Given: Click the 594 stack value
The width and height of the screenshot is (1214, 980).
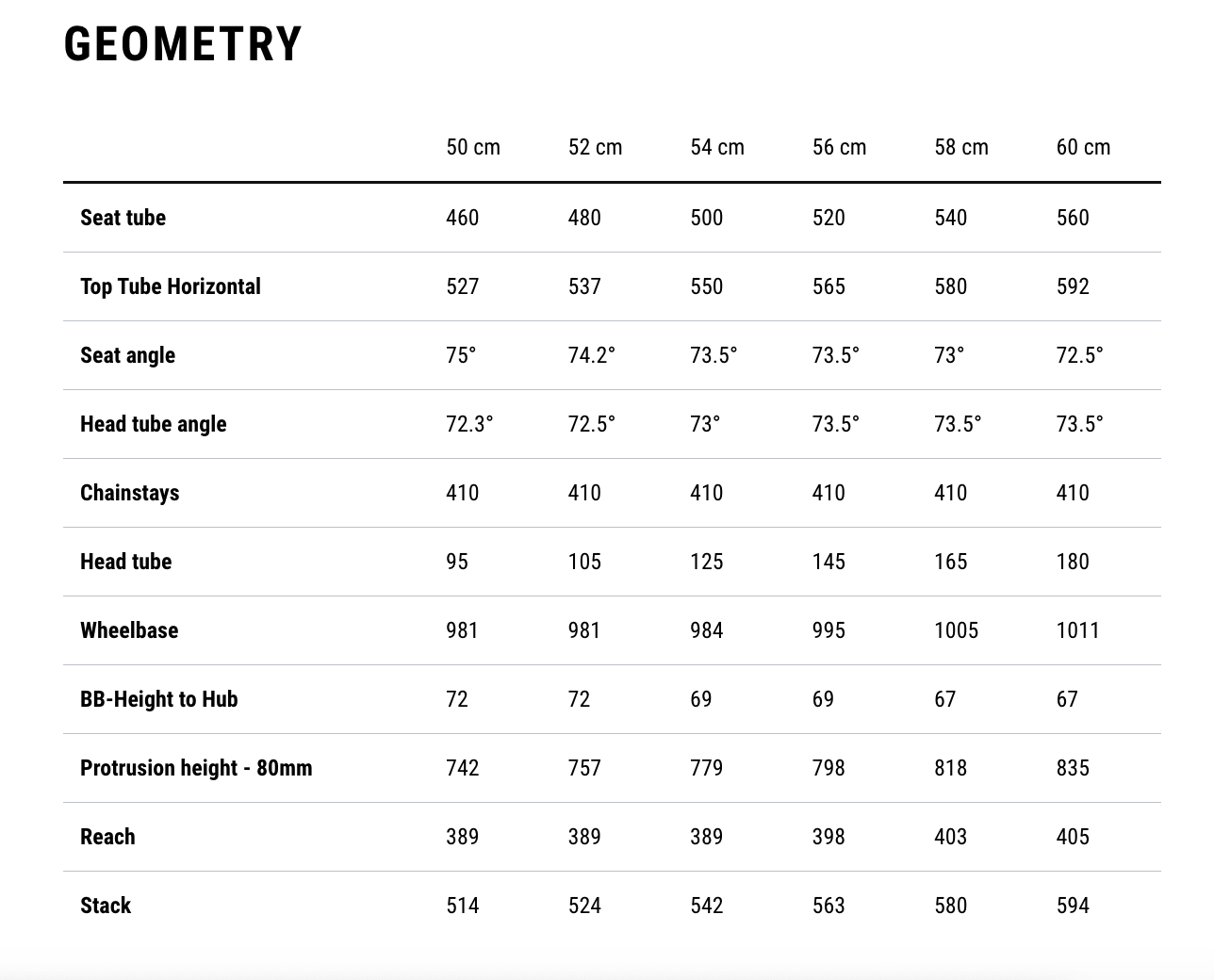Looking at the screenshot, I should pos(1073,906).
